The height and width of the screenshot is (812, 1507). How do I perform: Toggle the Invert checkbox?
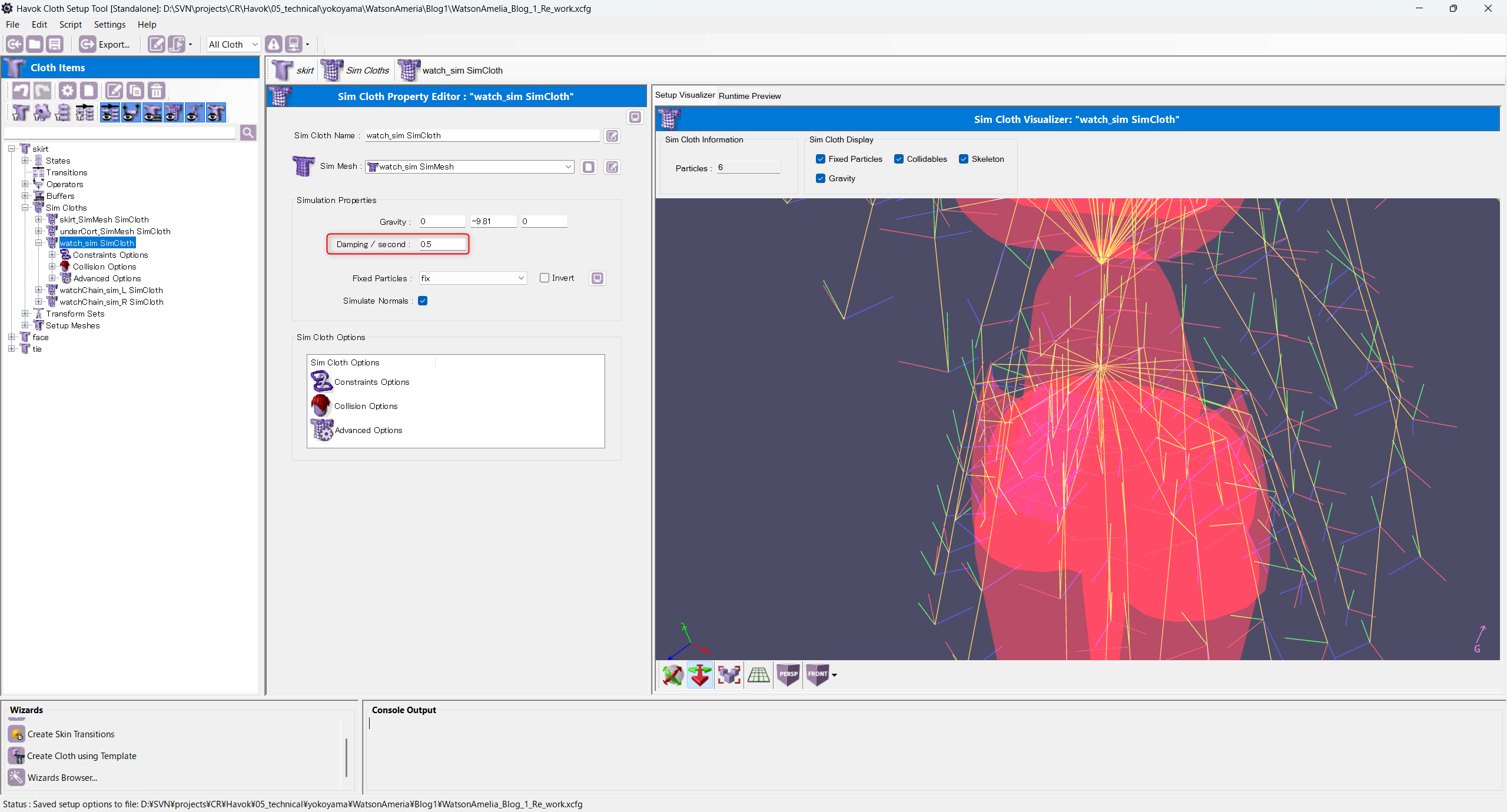544,278
